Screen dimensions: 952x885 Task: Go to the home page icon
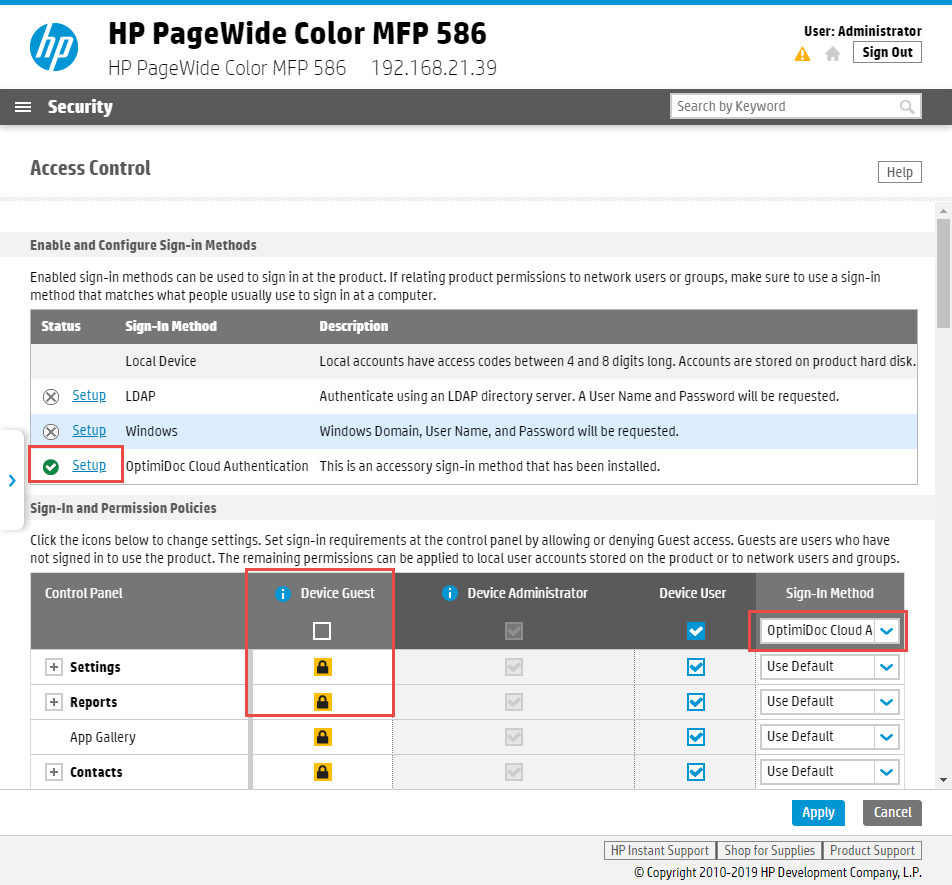coord(832,54)
